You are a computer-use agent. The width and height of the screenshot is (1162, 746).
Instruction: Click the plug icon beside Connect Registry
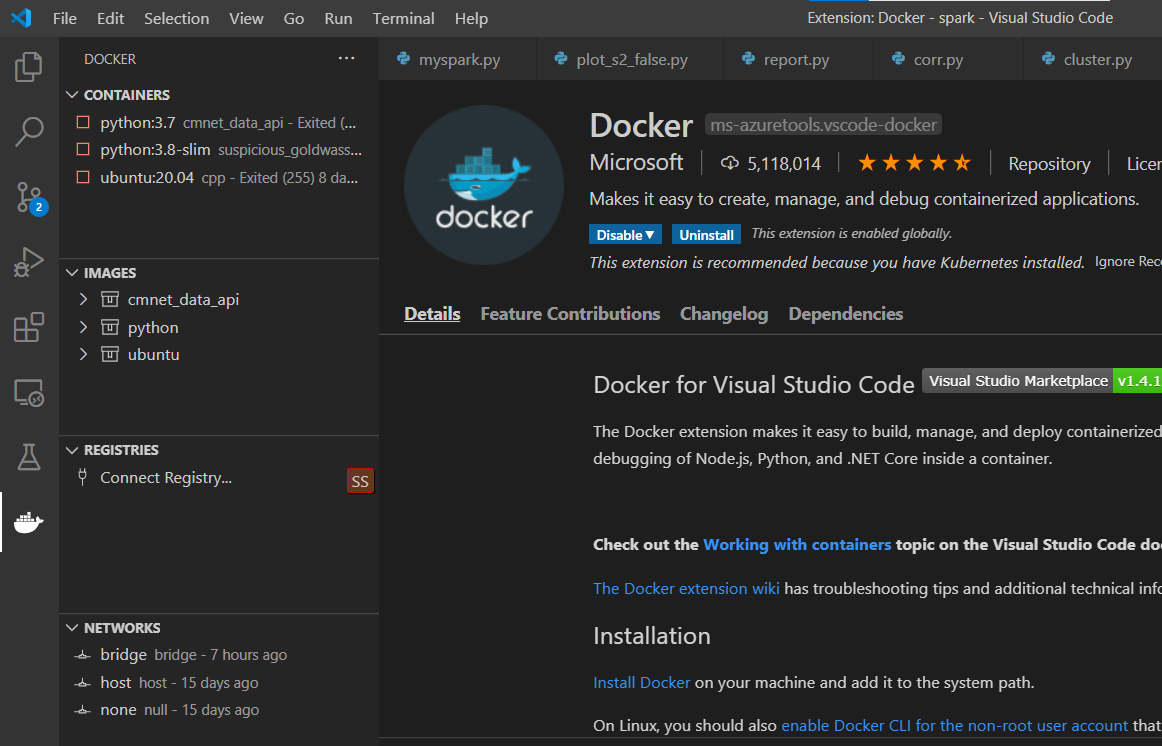83,477
